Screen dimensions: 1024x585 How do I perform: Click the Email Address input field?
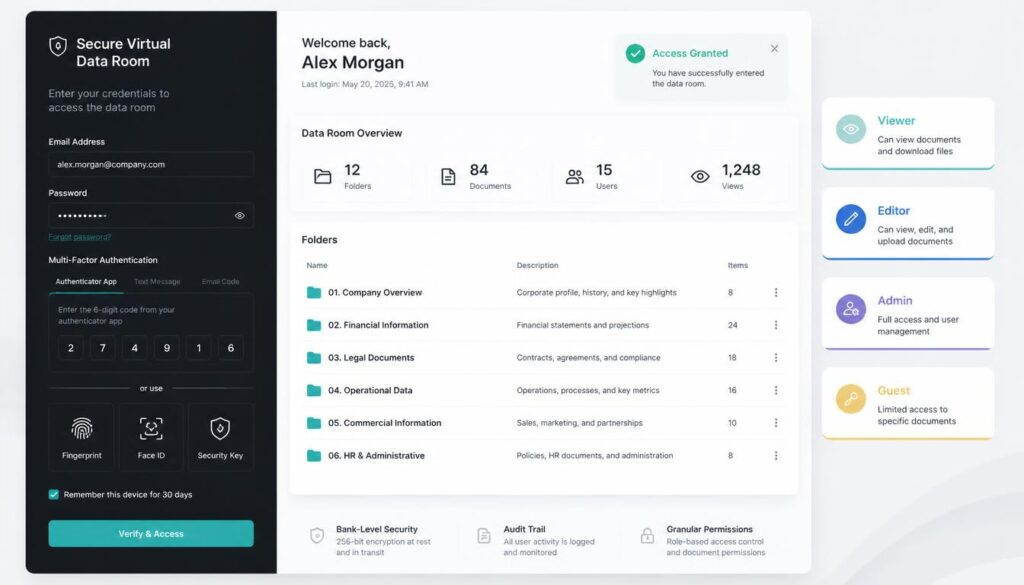pyautogui.click(x=151, y=165)
